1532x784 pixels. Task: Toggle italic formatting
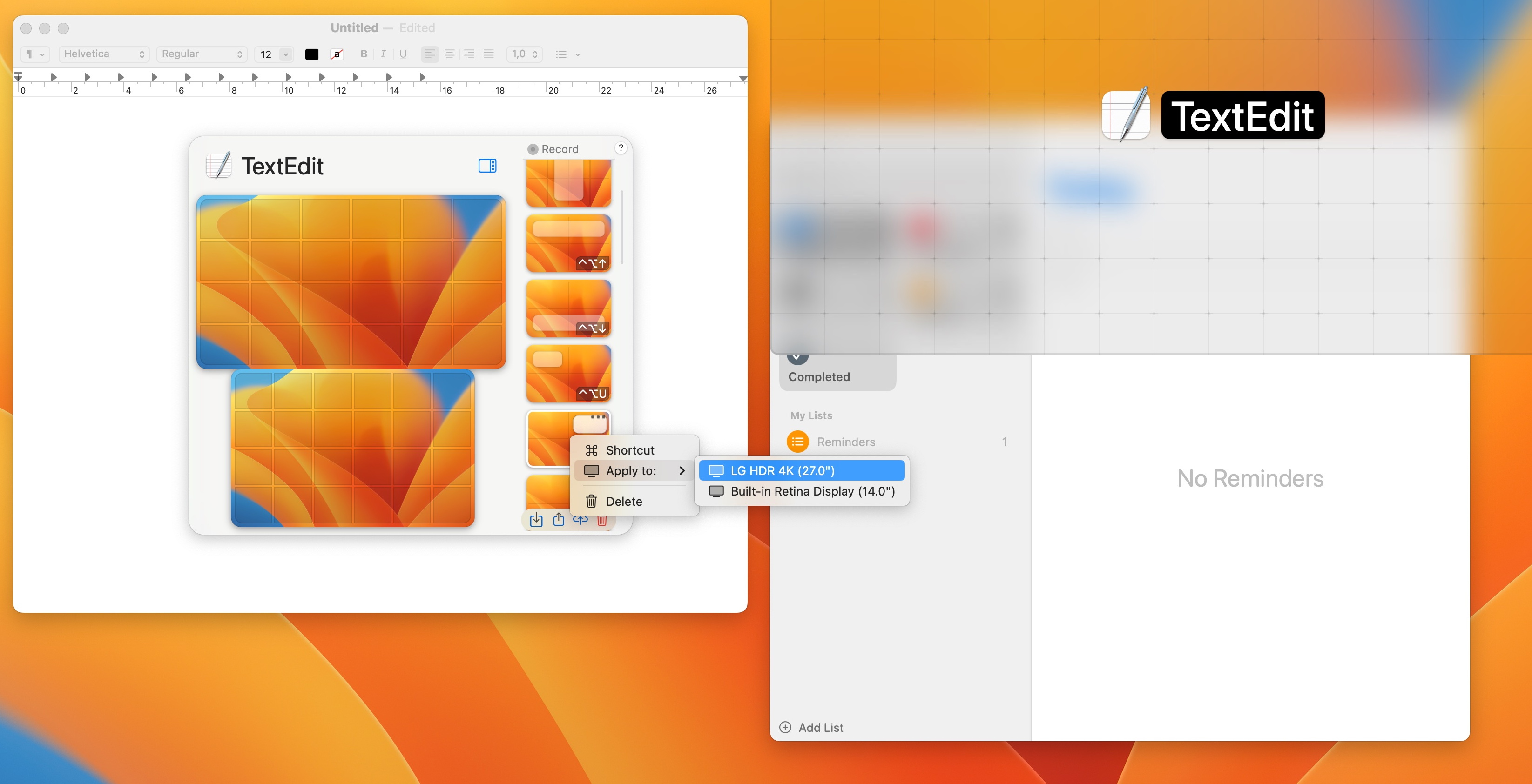coord(383,54)
